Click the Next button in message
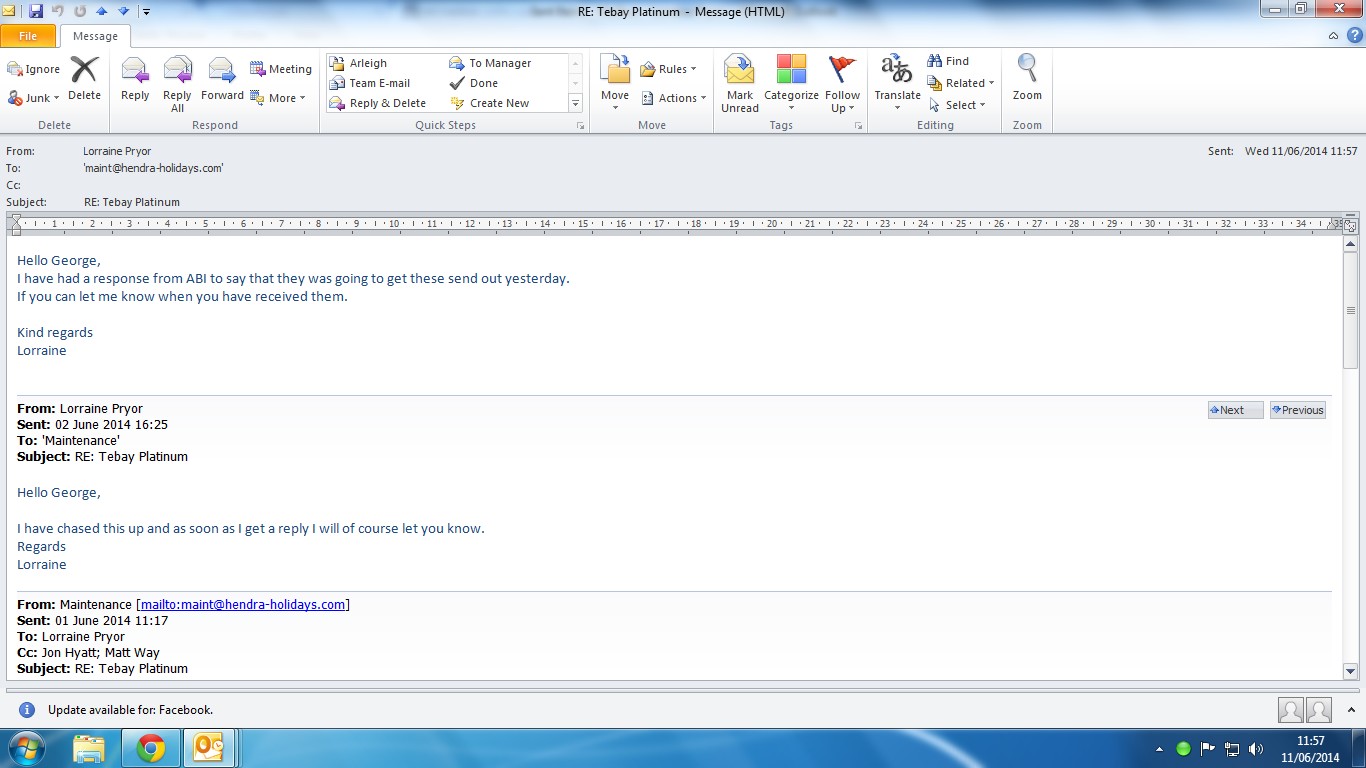The height and width of the screenshot is (768, 1366). pyautogui.click(x=1235, y=410)
